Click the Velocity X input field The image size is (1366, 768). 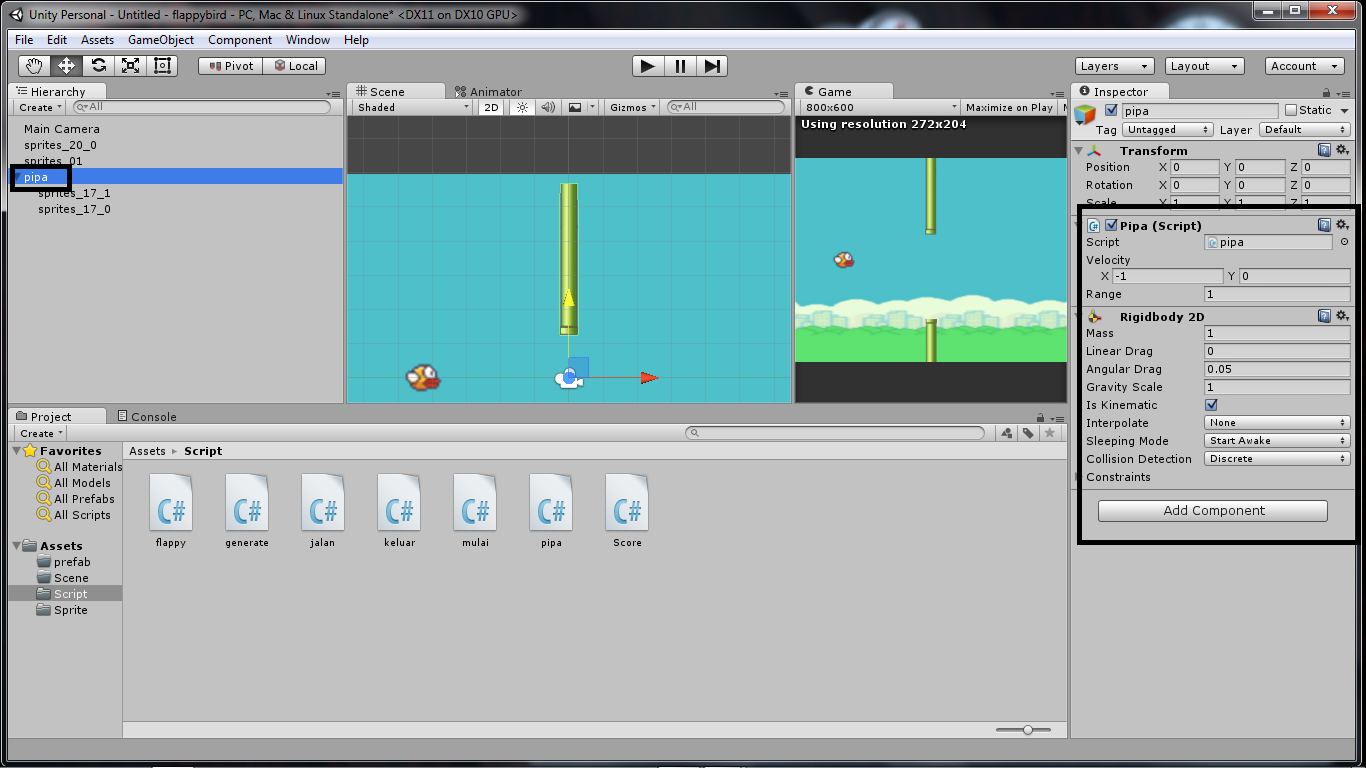tap(1167, 276)
